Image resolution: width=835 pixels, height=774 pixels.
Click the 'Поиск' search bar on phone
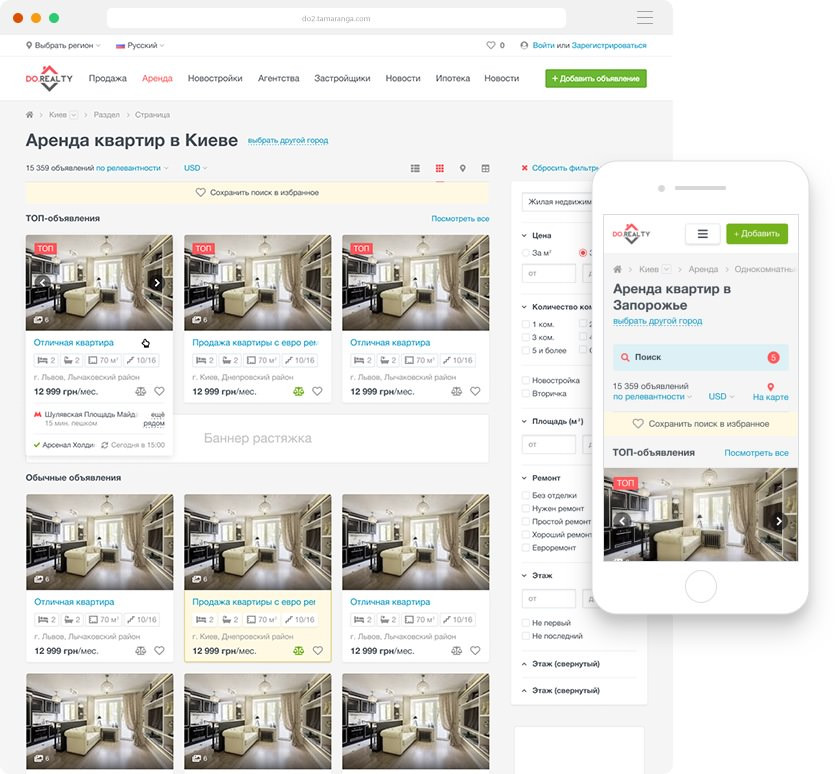click(x=701, y=357)
